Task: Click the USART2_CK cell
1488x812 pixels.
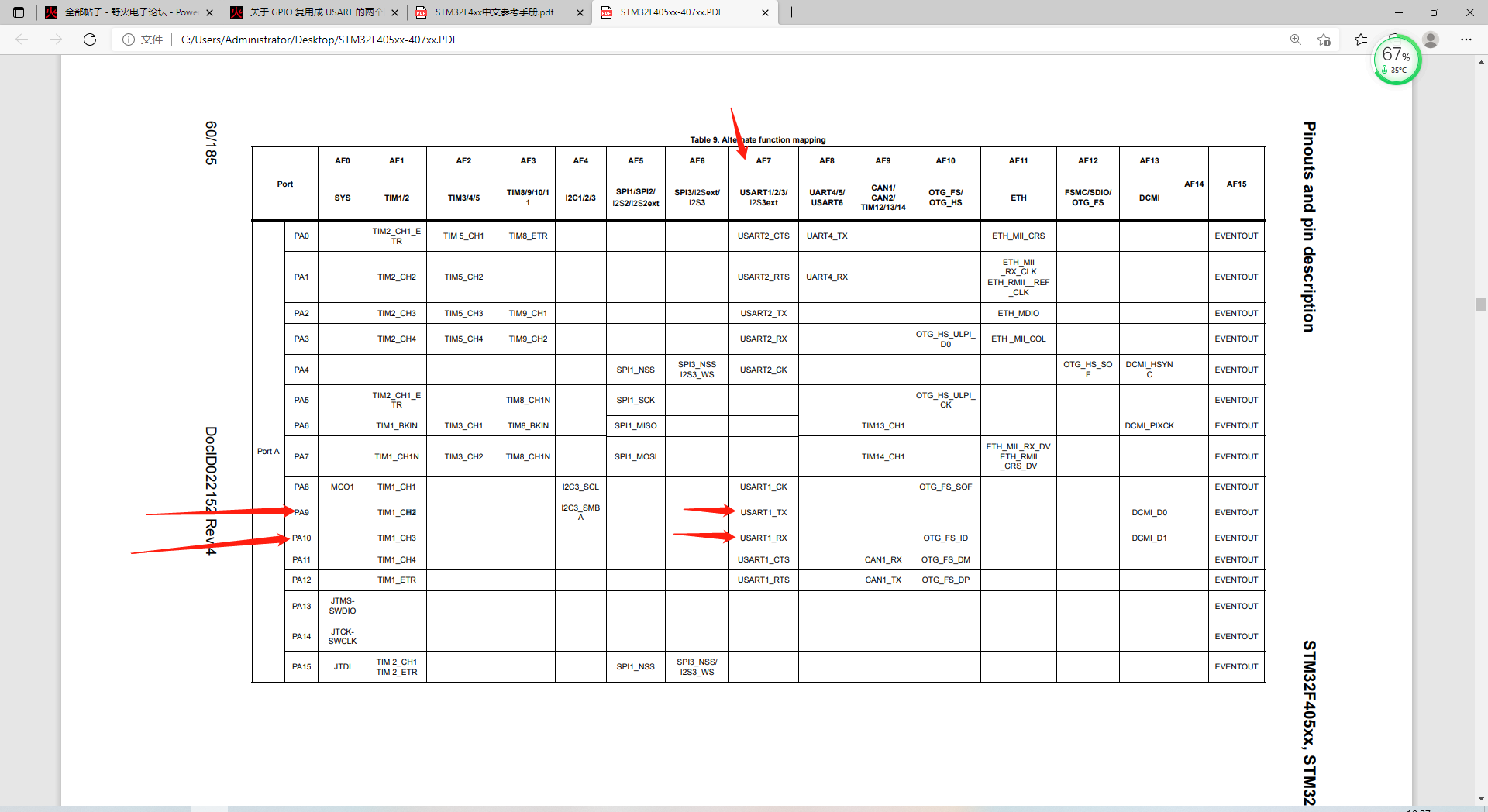Action: coord(763,370)
